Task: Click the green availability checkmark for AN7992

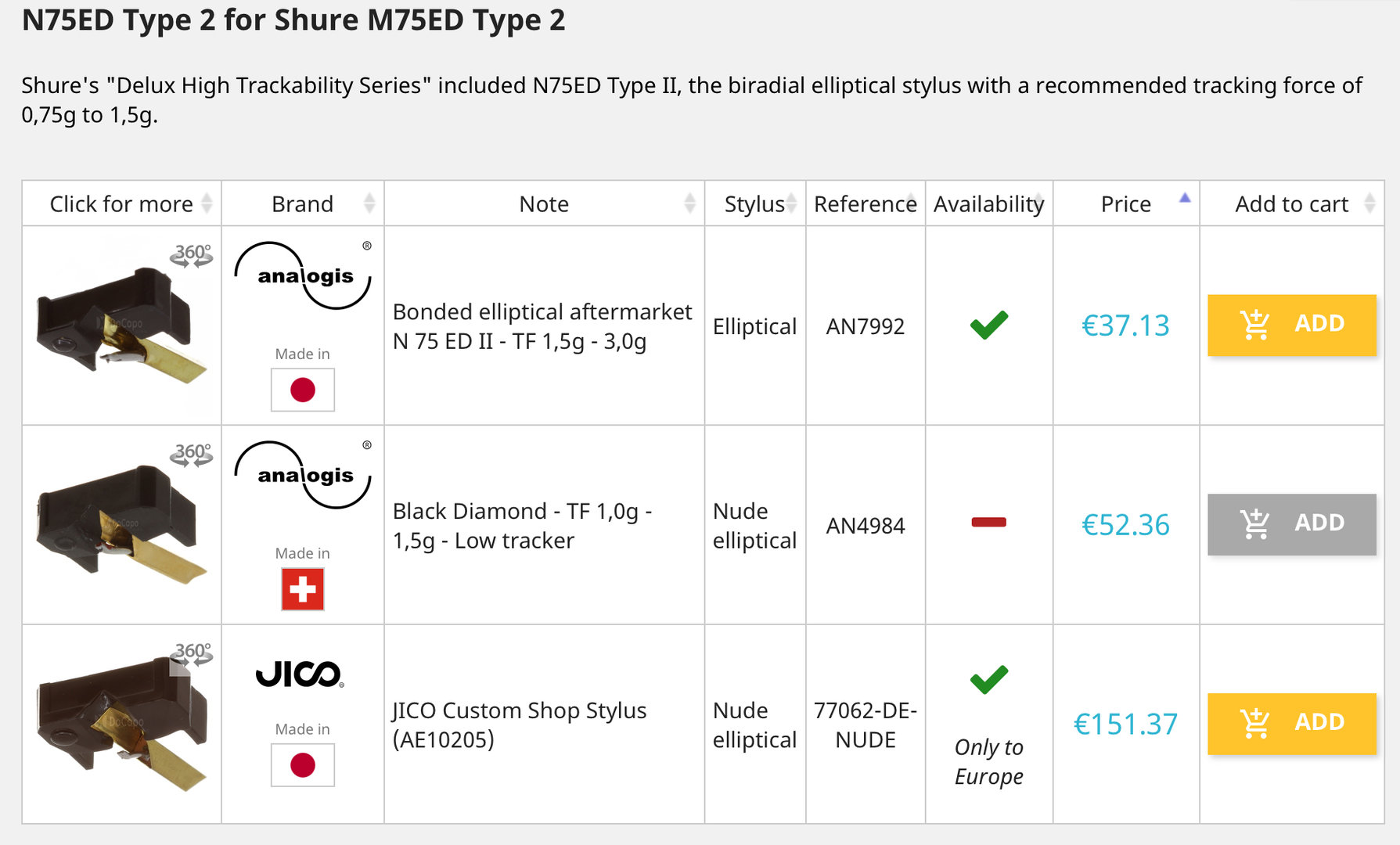Action: pos(989,325)
